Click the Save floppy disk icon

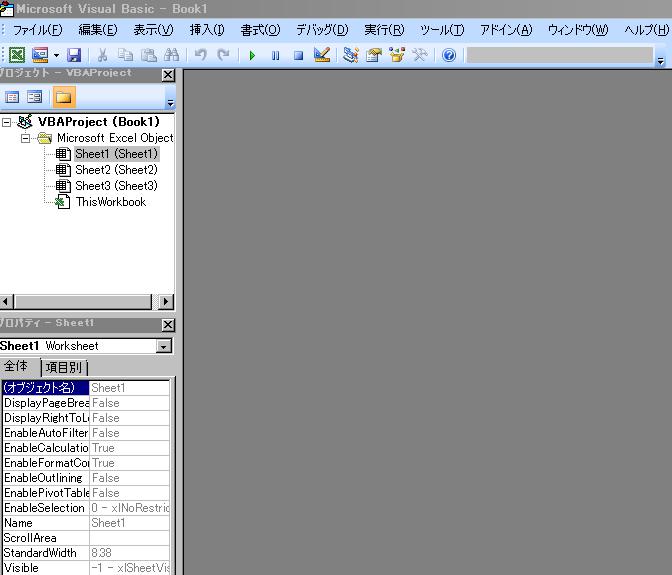pyautogui.click(x=74, y=55)
